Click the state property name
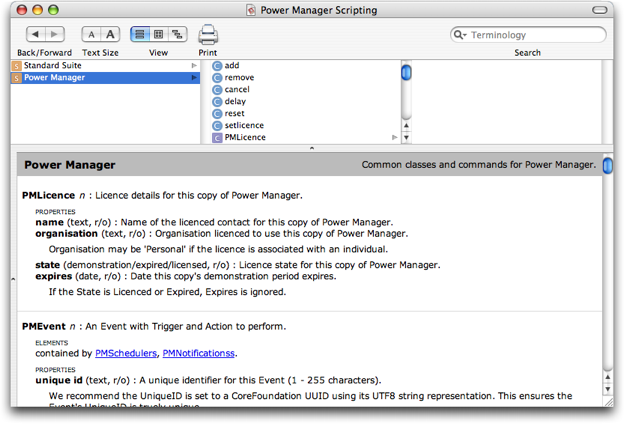624x424 pixels. tap(47, 265)
